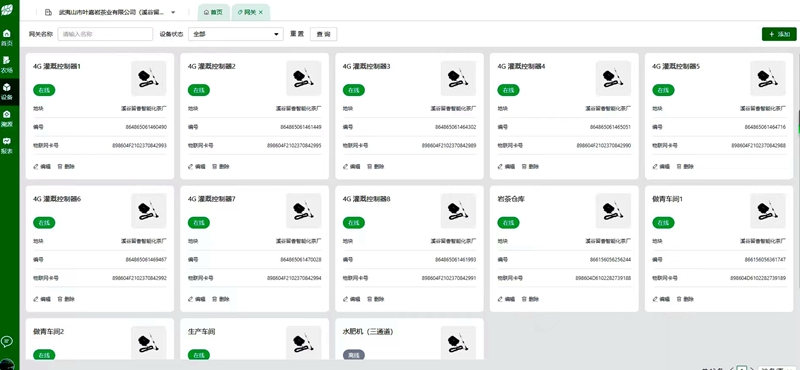Click the 岩茶仓库 device thumbnail
Image resolution: width=800 pixels, height=370 pixels.
(613, 211)
